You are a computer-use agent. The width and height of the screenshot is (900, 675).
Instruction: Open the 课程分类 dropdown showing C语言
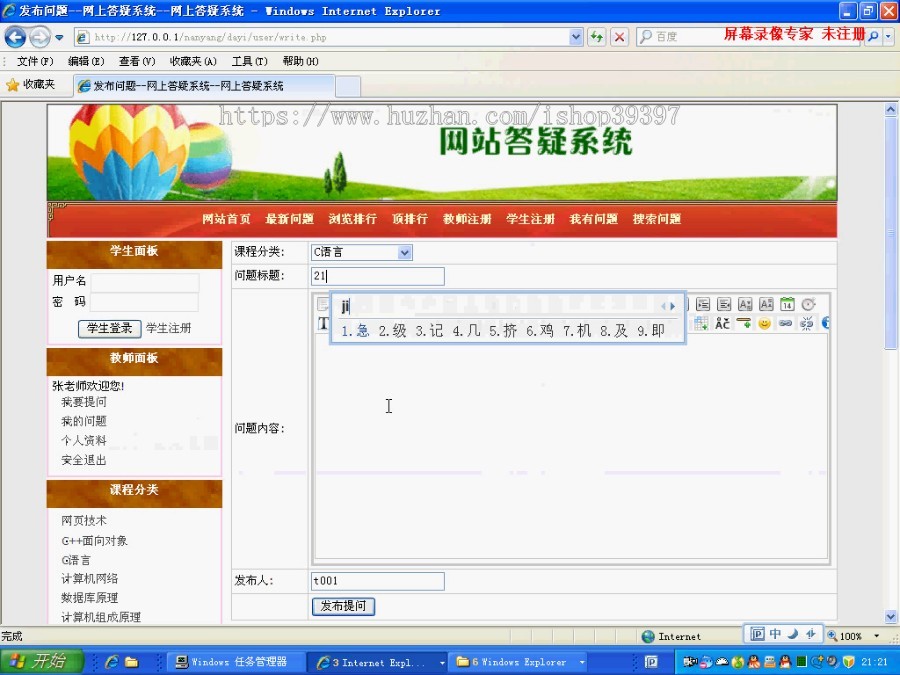[x=362, y=252]
